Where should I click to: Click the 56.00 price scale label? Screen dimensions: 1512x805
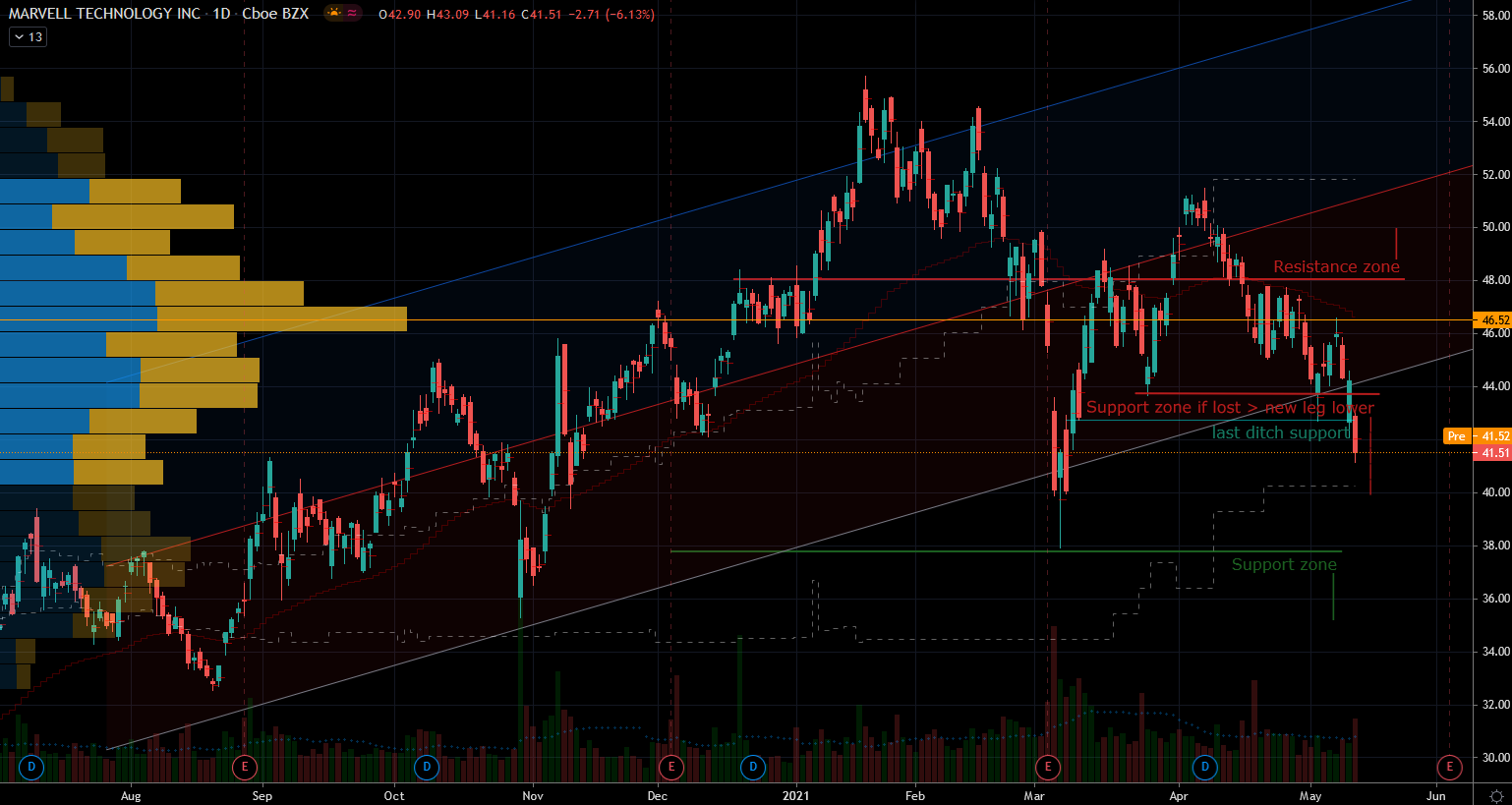coord(1496,69)
